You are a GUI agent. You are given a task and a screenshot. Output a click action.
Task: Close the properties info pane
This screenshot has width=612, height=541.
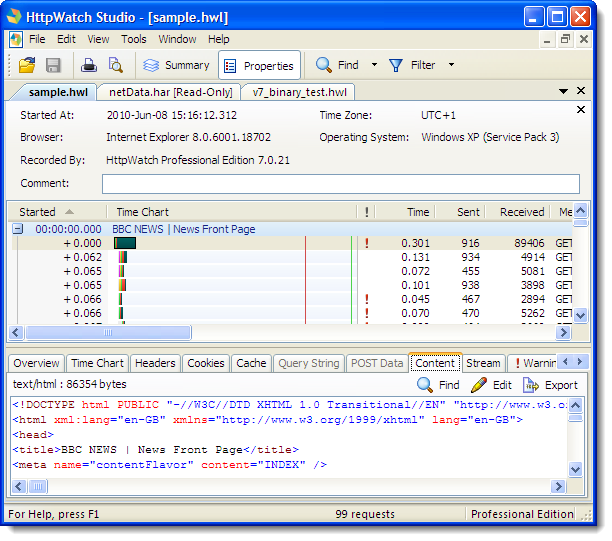click(x=581, y=110)
